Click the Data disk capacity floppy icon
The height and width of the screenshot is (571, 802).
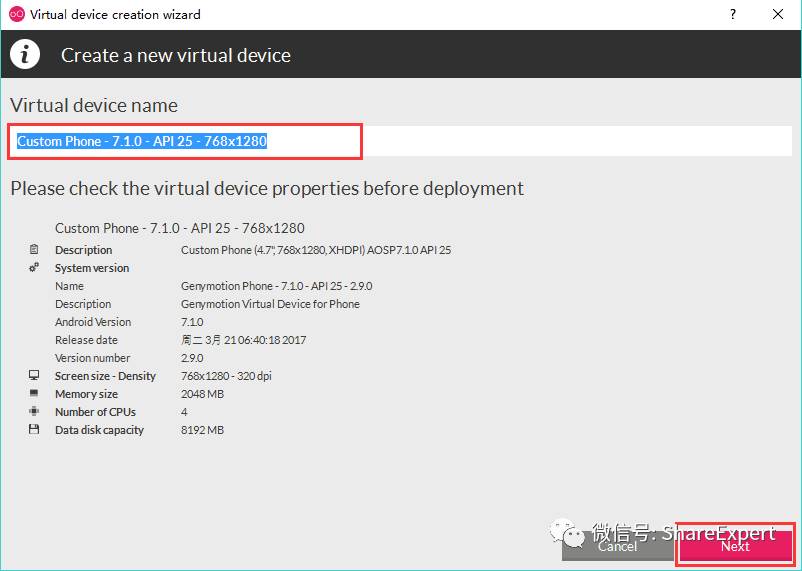[x=34, y=429]
